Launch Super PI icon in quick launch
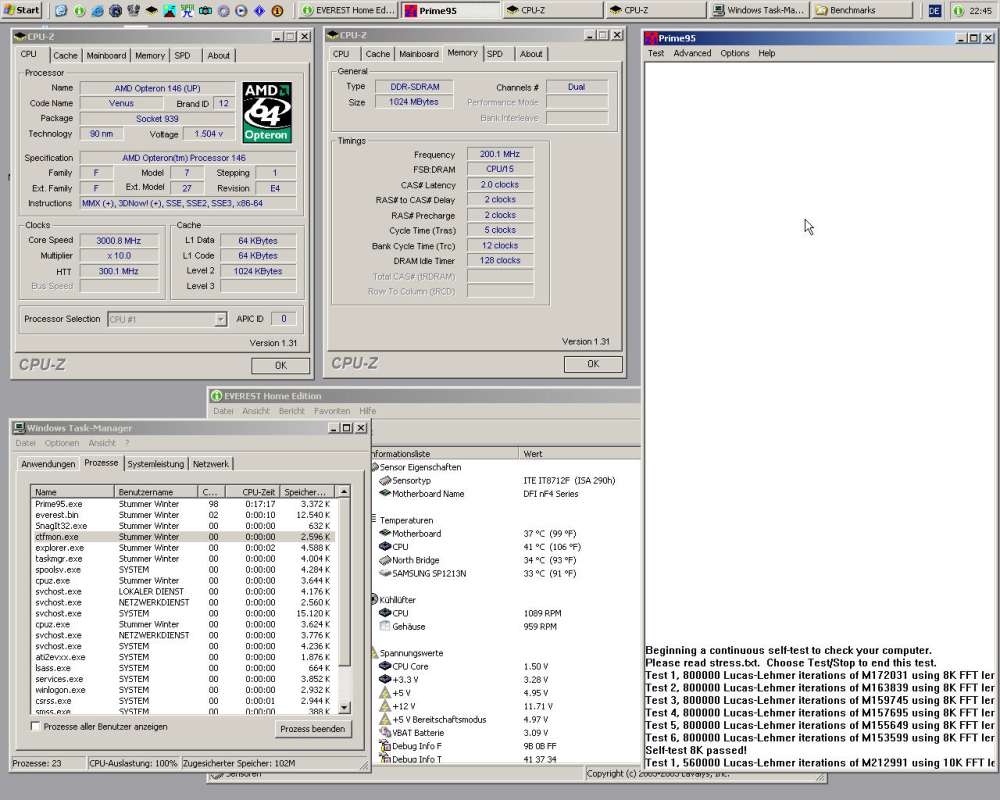 coord(188,10)
